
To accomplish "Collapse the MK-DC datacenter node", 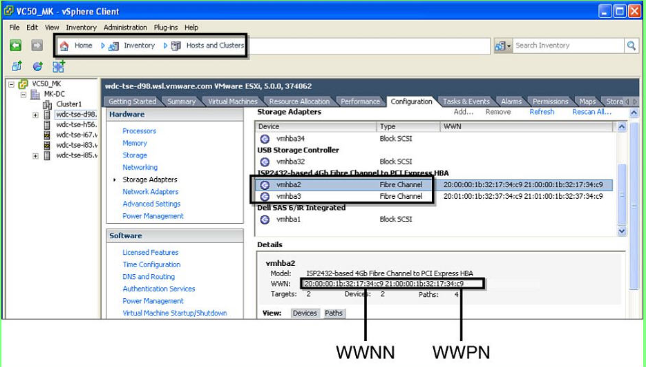I will [x=24, y=95].
